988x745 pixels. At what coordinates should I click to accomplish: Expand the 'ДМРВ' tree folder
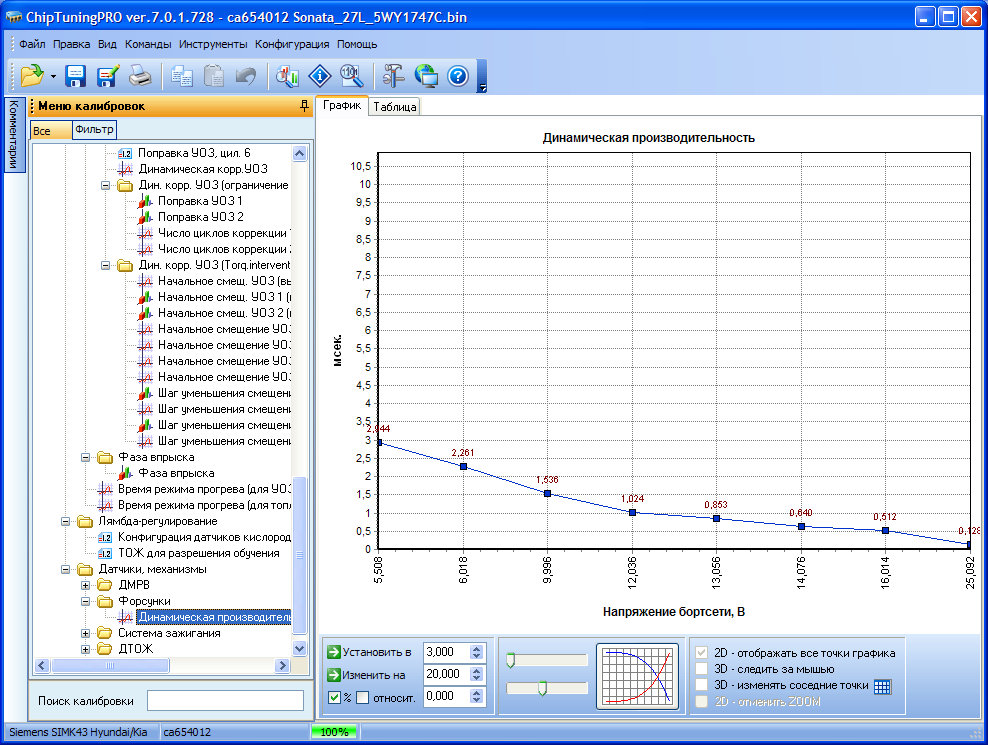(86, 585)
